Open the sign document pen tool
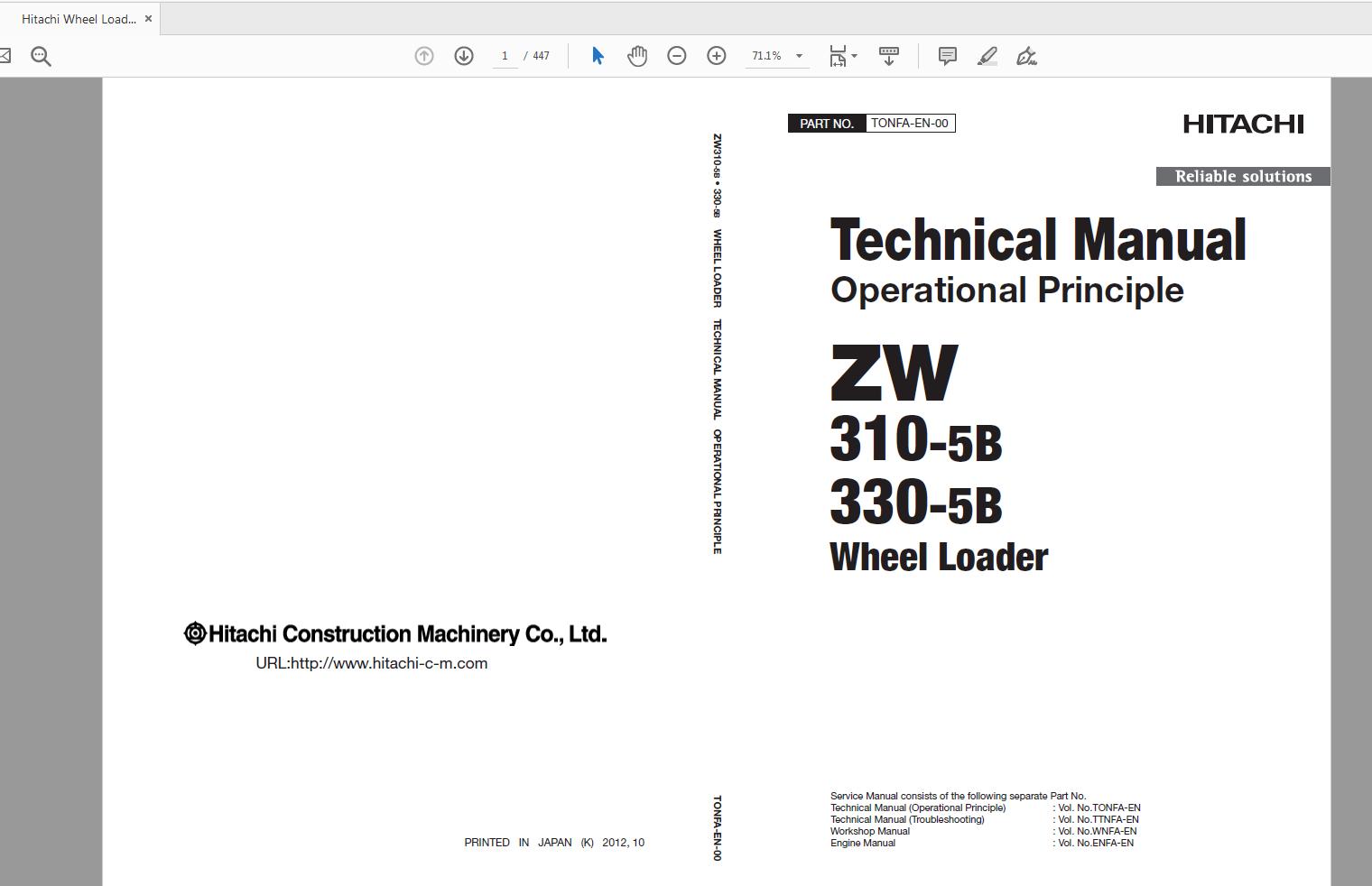Viewport: 1372px width, 886px height. tap(1026, 56)
